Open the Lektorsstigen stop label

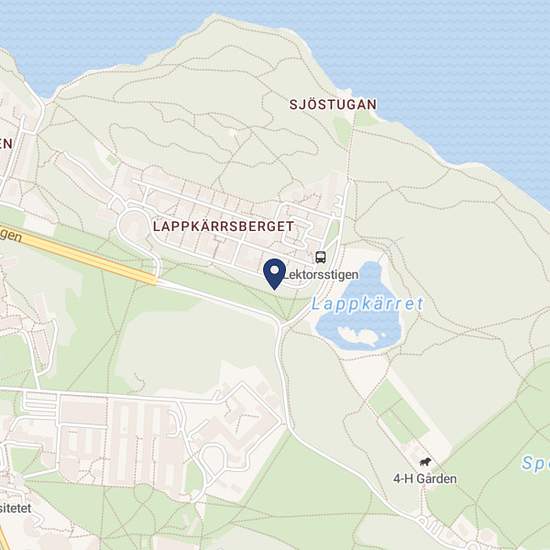coord(321,275)
